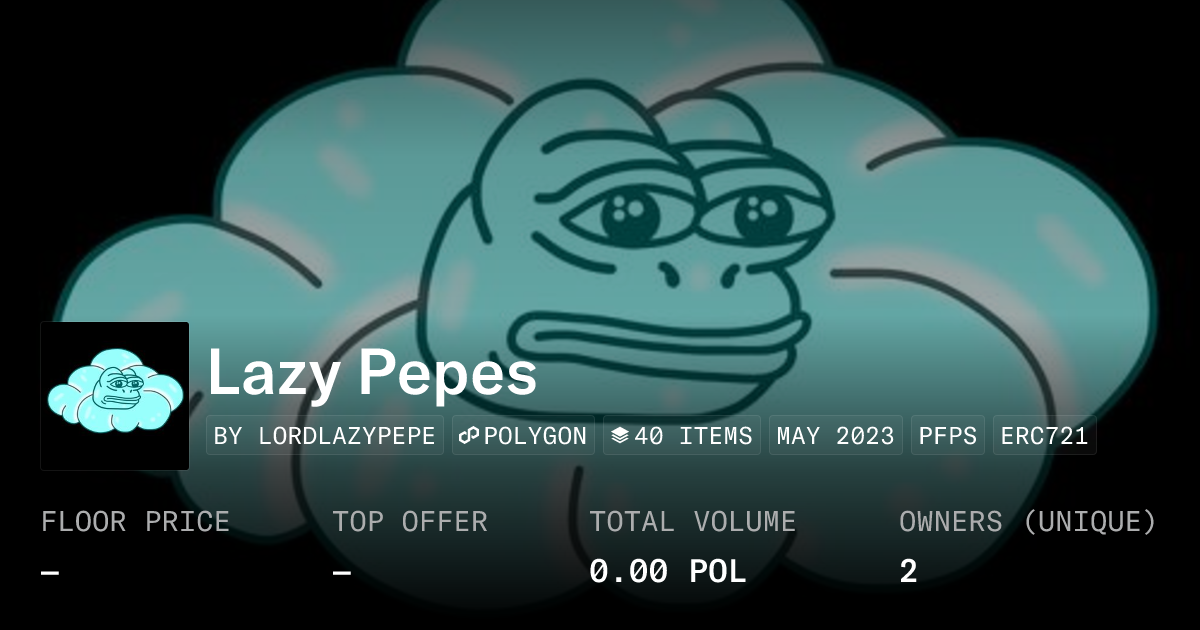Click the frog's left eye in banner
The height and width of the screenshot is (630, 1200).
pos(628,212)
